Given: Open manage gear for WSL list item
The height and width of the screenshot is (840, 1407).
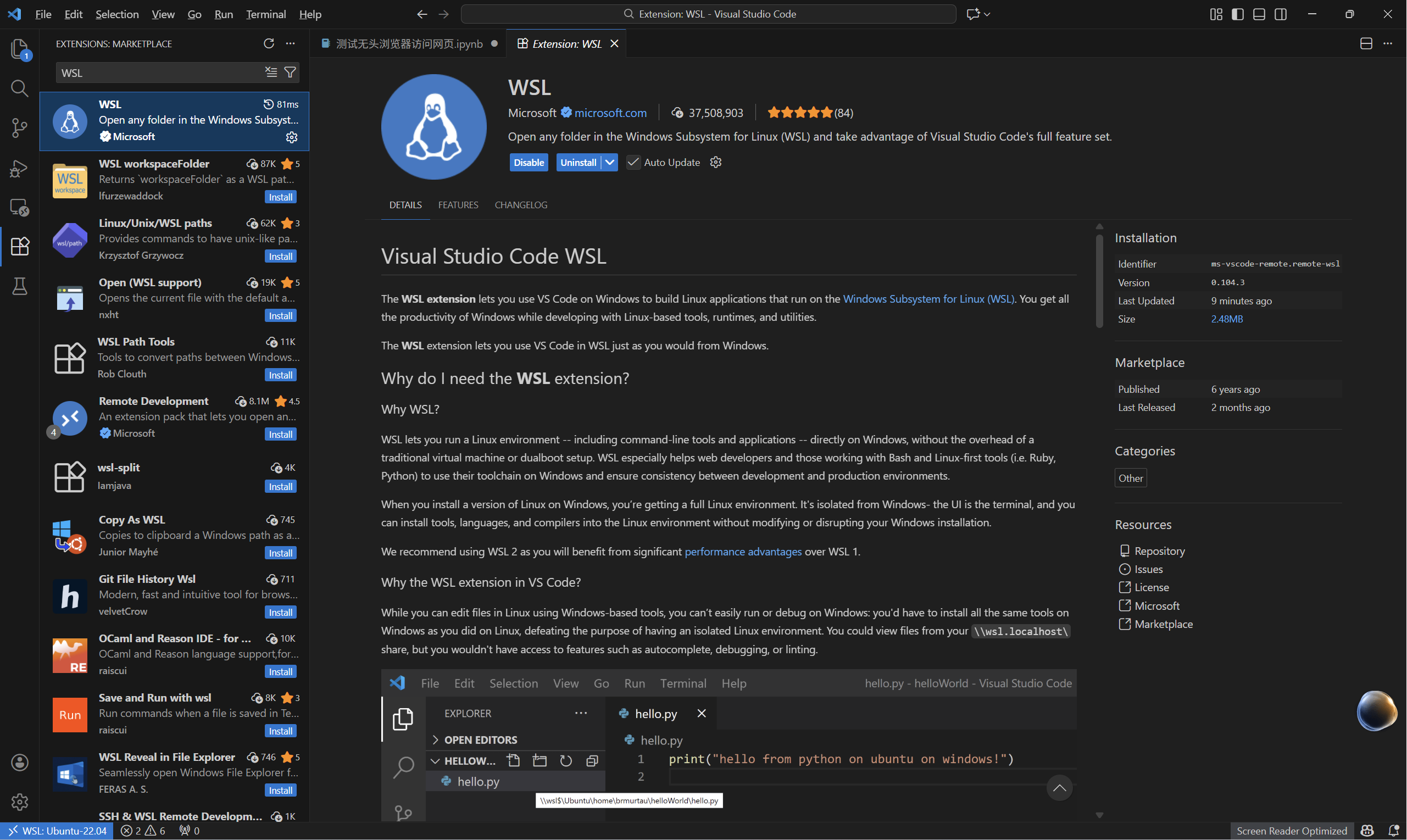Looking at the screenshot, I should coord(292,137).
